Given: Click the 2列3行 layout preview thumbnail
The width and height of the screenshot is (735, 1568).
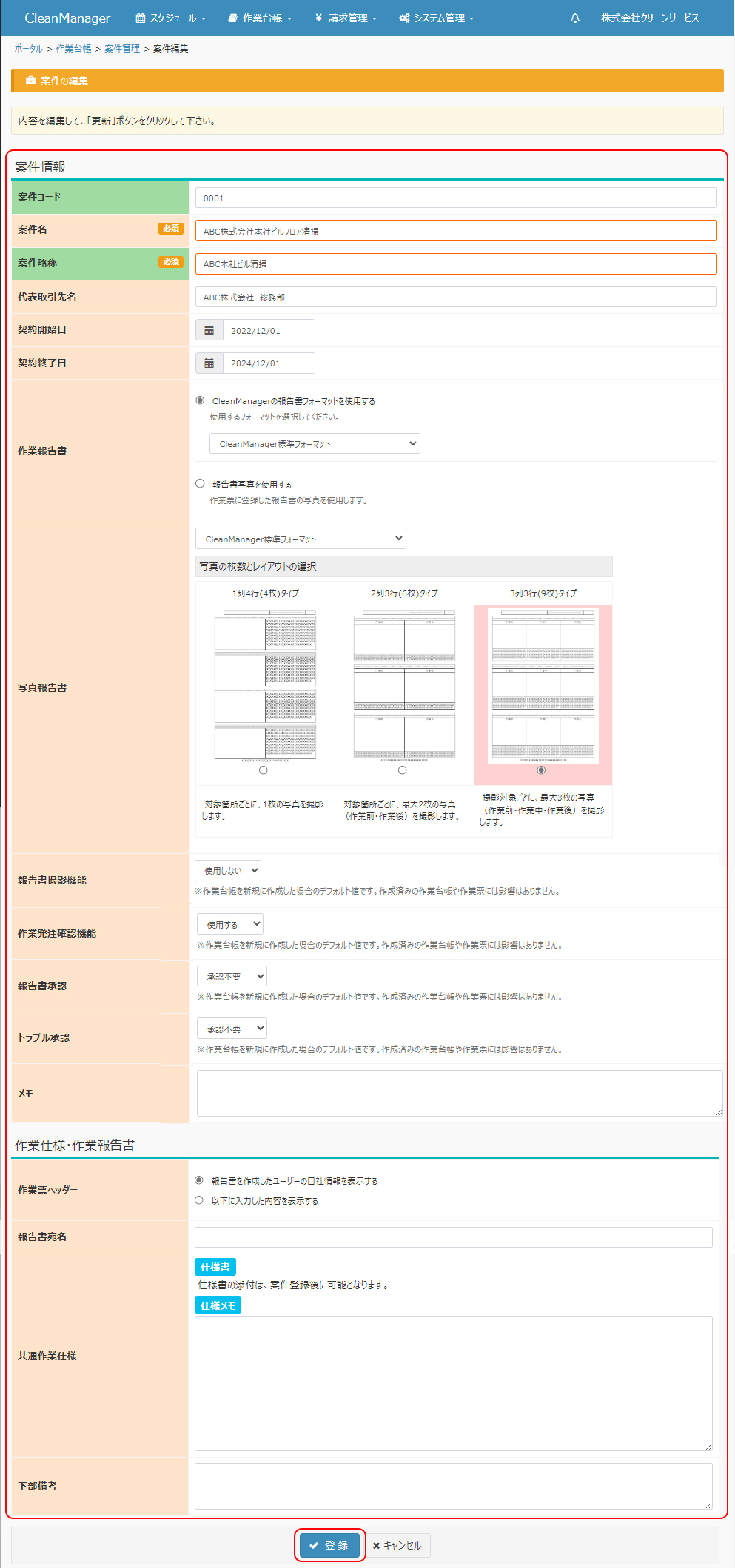Looking at the screenshot, I should [x=404, y=686].
